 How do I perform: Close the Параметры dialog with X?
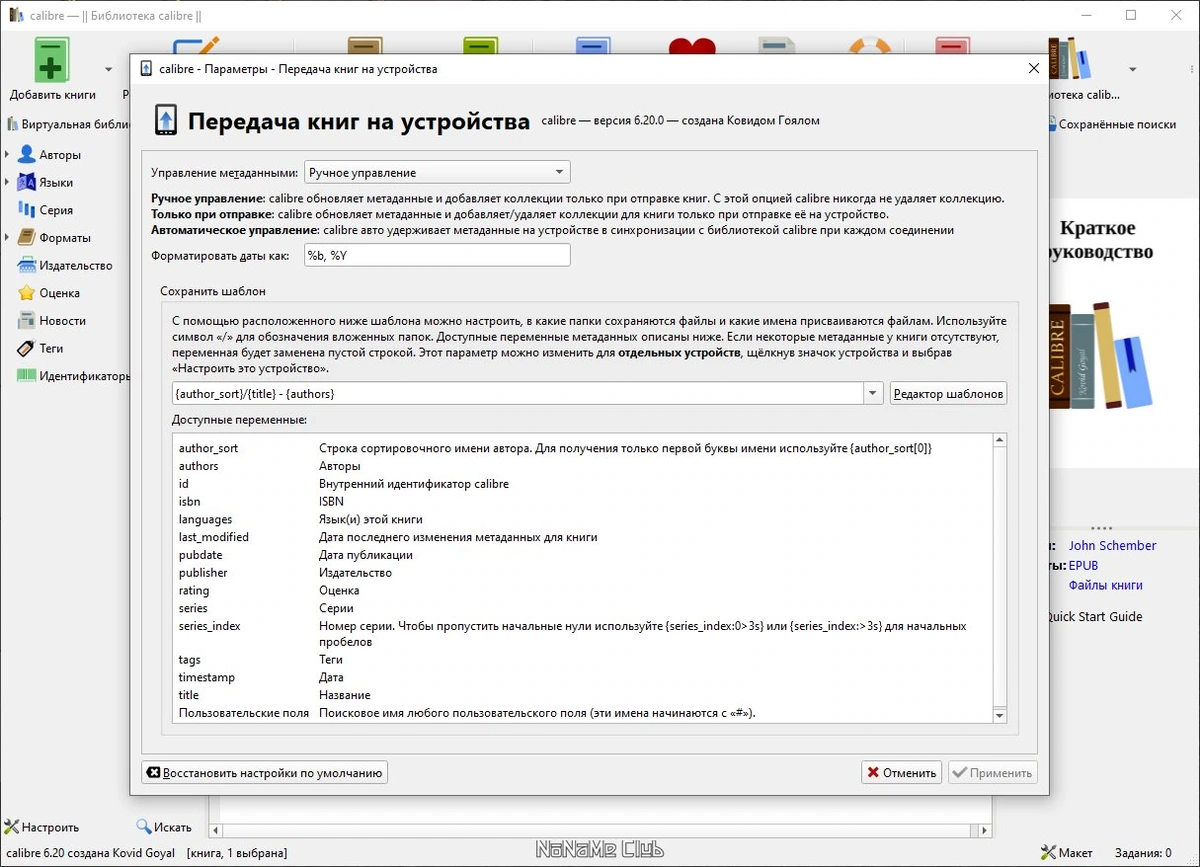(x=1034, y=69)
